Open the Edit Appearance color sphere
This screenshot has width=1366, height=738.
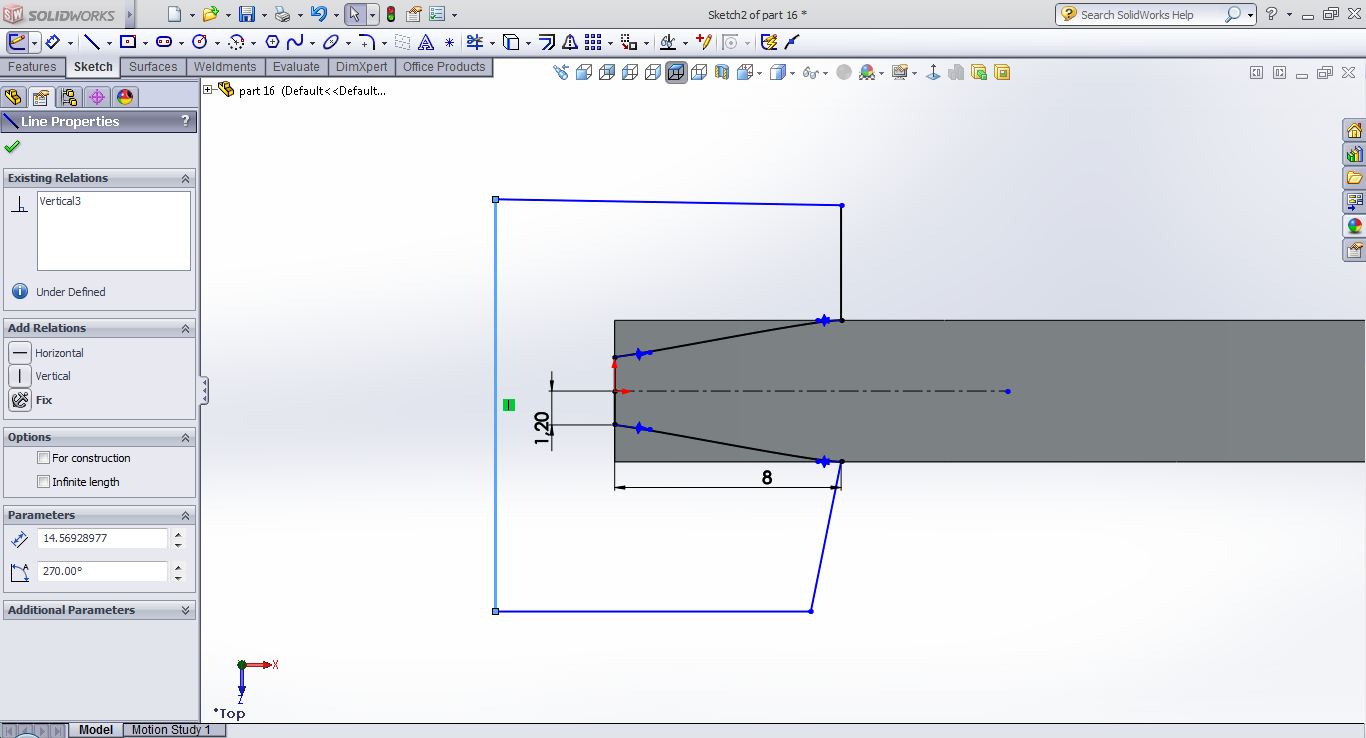867,72
